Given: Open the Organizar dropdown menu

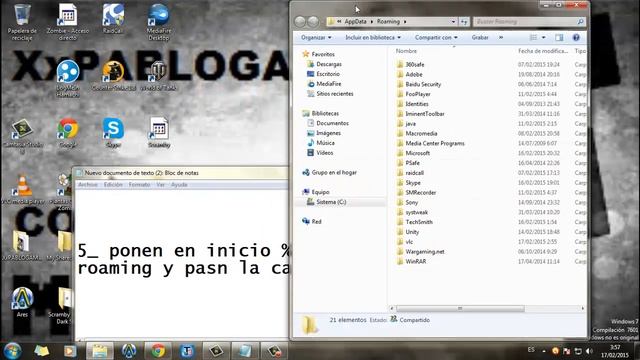Looking at the screenshot, I should point(316,38).
